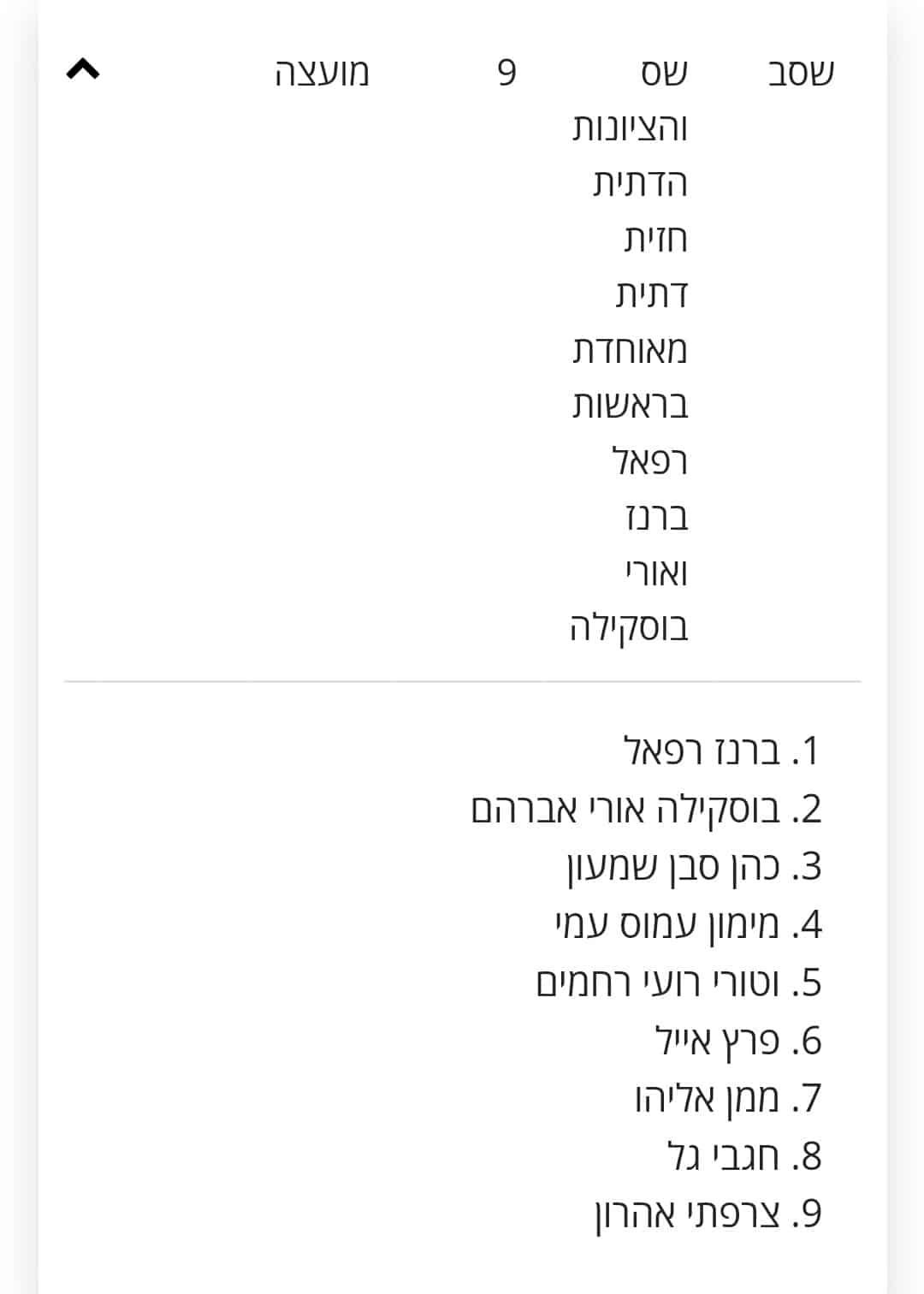Click the seat count number 9
This screenshot has width=924, height=1294.
tap(507, 74)
